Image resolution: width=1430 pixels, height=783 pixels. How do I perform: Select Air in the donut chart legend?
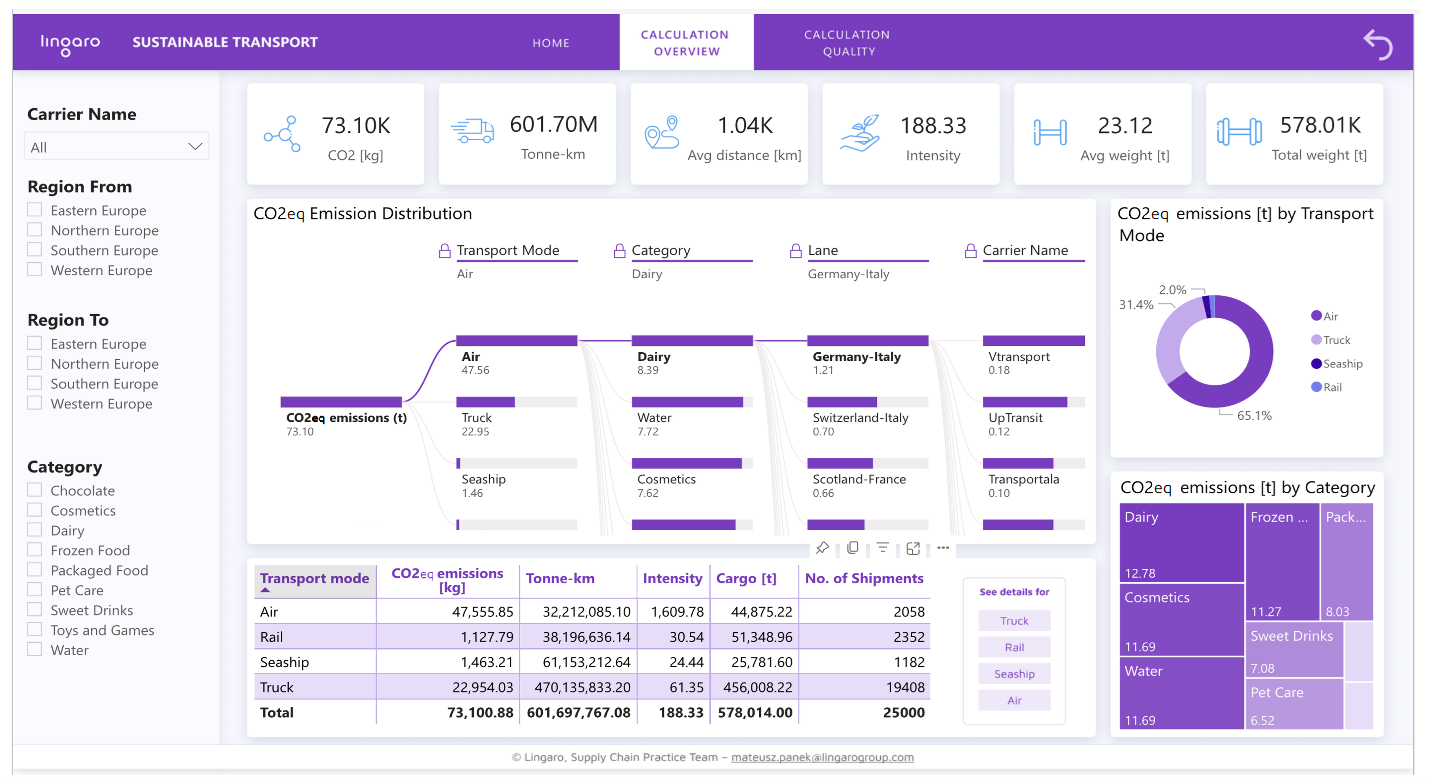click(1324, 316)
